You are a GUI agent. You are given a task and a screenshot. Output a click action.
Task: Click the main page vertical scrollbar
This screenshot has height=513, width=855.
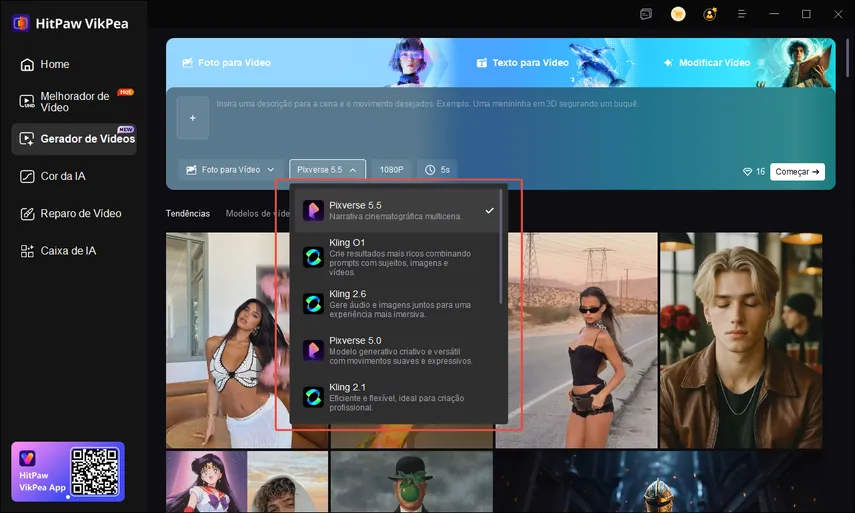click(x=847, y=58)
